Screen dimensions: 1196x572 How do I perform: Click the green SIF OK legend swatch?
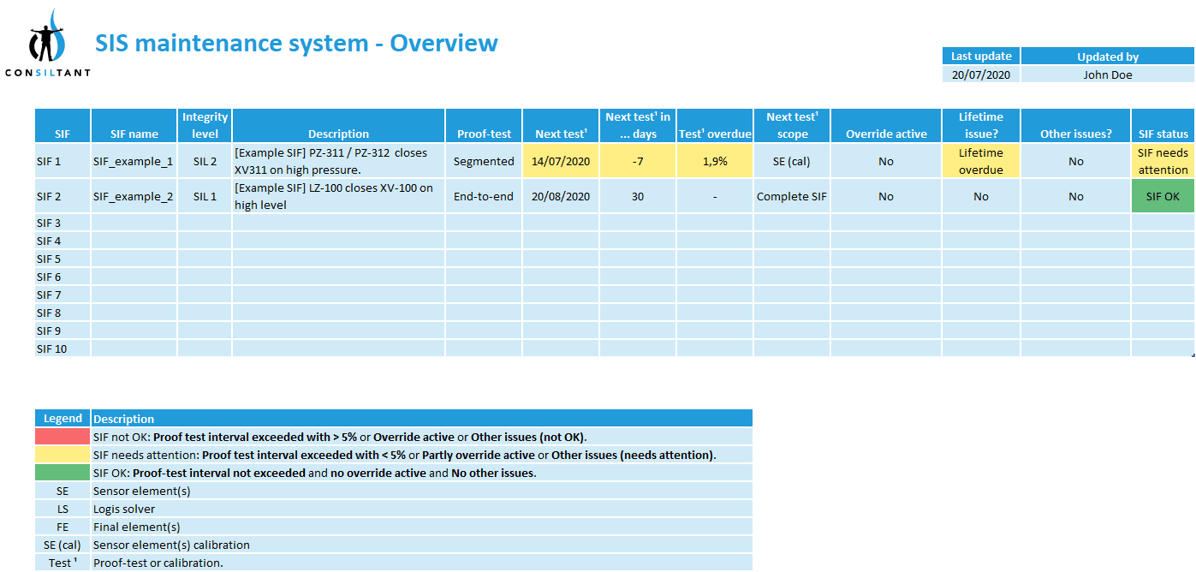62,473
